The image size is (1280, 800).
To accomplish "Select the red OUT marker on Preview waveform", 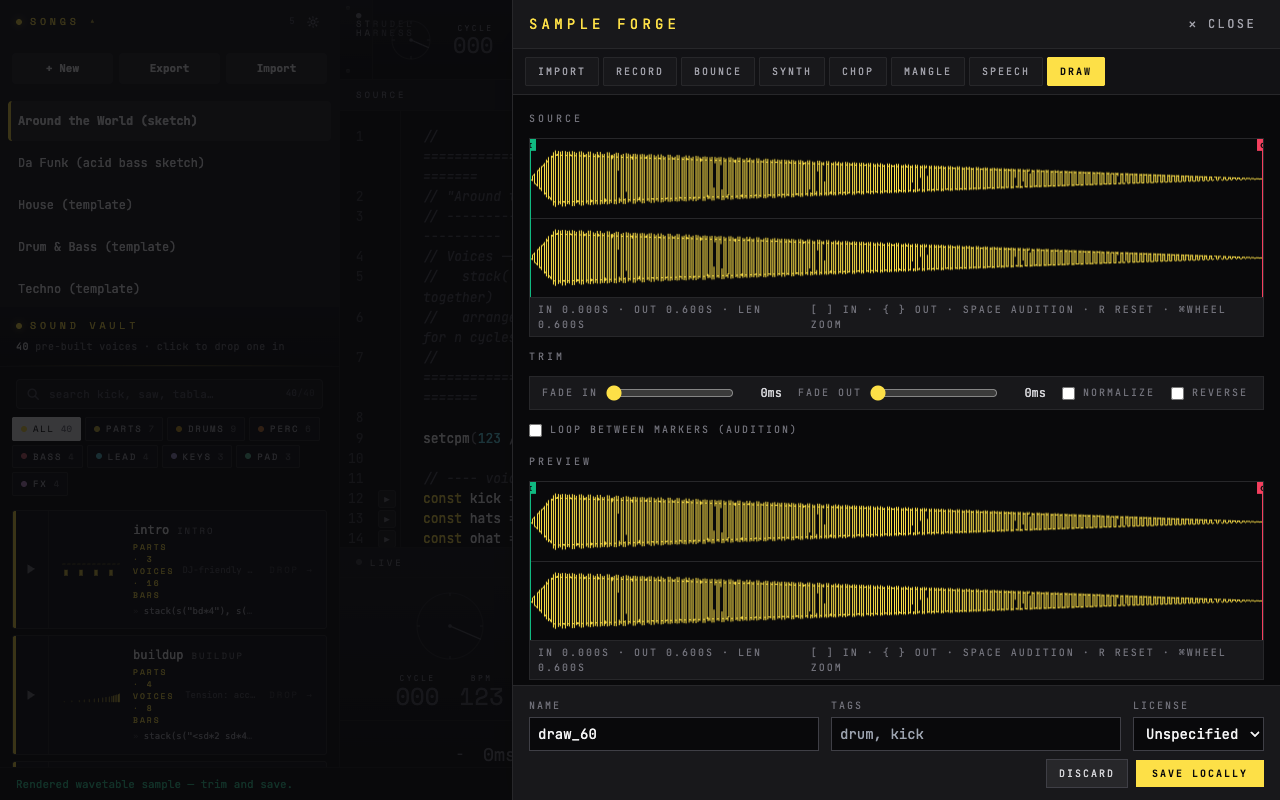I will coord(1260,488).
